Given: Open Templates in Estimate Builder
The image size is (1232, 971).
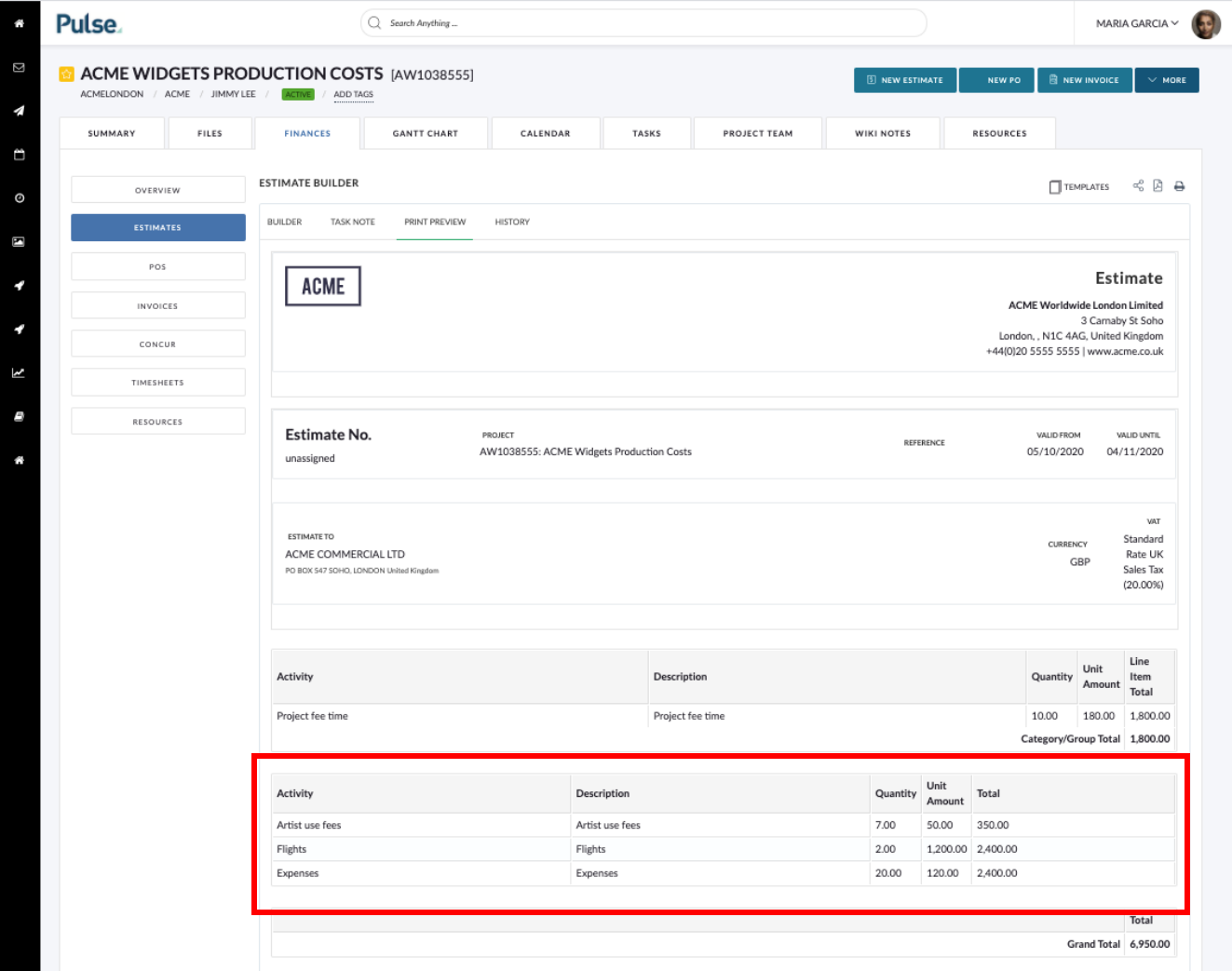Looking at the screenshot, I should point(1079,187).
